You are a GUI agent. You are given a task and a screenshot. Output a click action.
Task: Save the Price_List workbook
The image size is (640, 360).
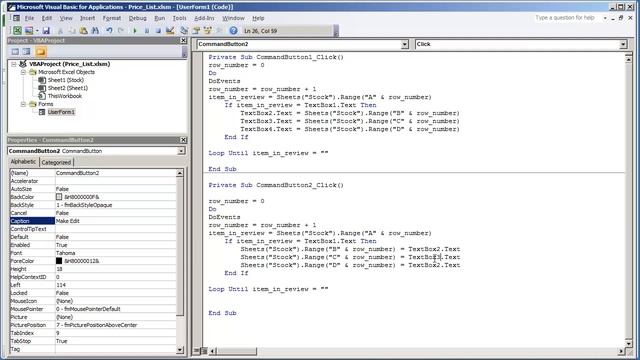click(46, 31)
